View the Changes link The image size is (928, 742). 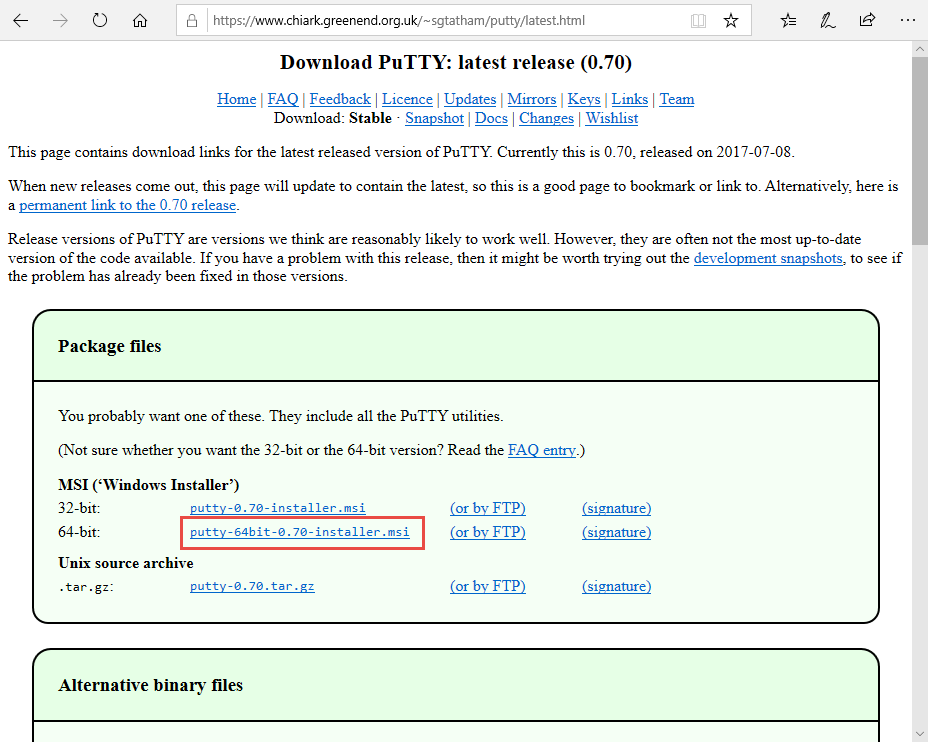click(x=546, y=118)
